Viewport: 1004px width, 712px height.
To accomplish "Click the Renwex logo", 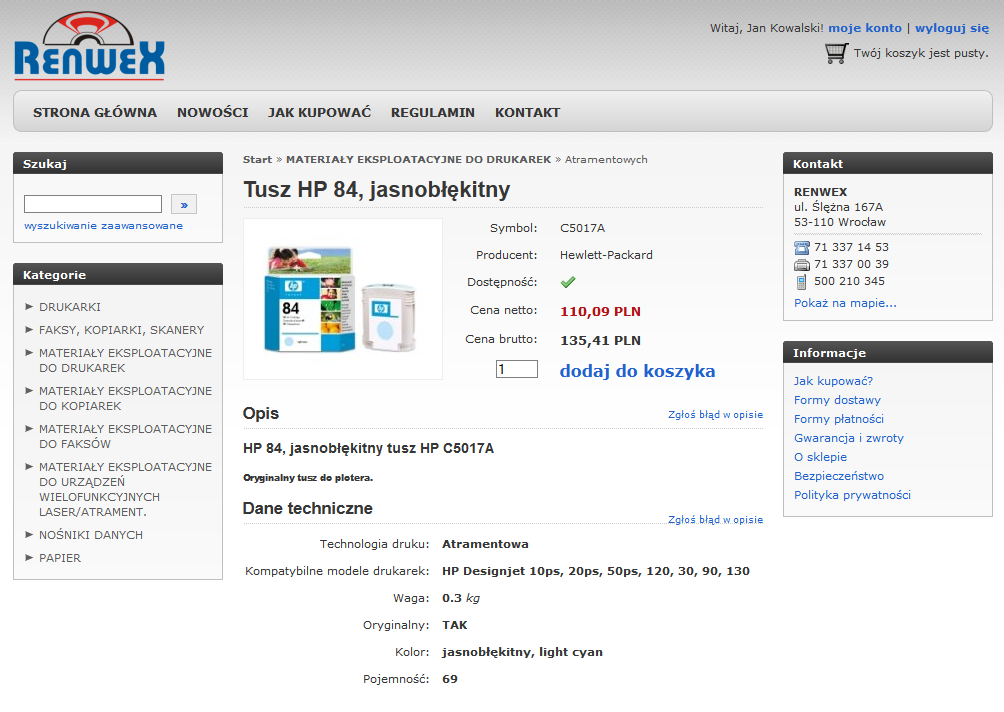I will [x=89, y=45].
